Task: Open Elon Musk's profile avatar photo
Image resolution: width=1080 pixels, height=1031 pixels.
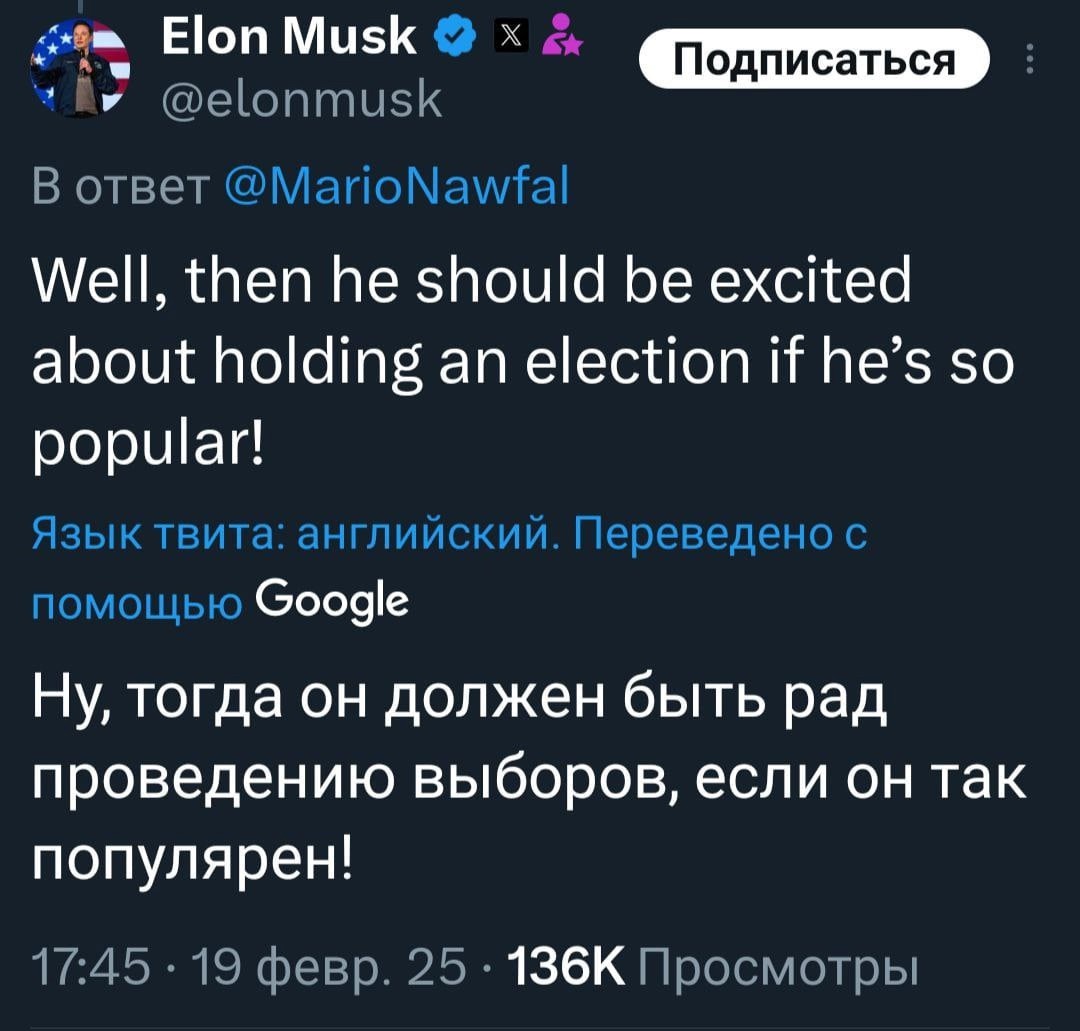Action: point(75,70)
